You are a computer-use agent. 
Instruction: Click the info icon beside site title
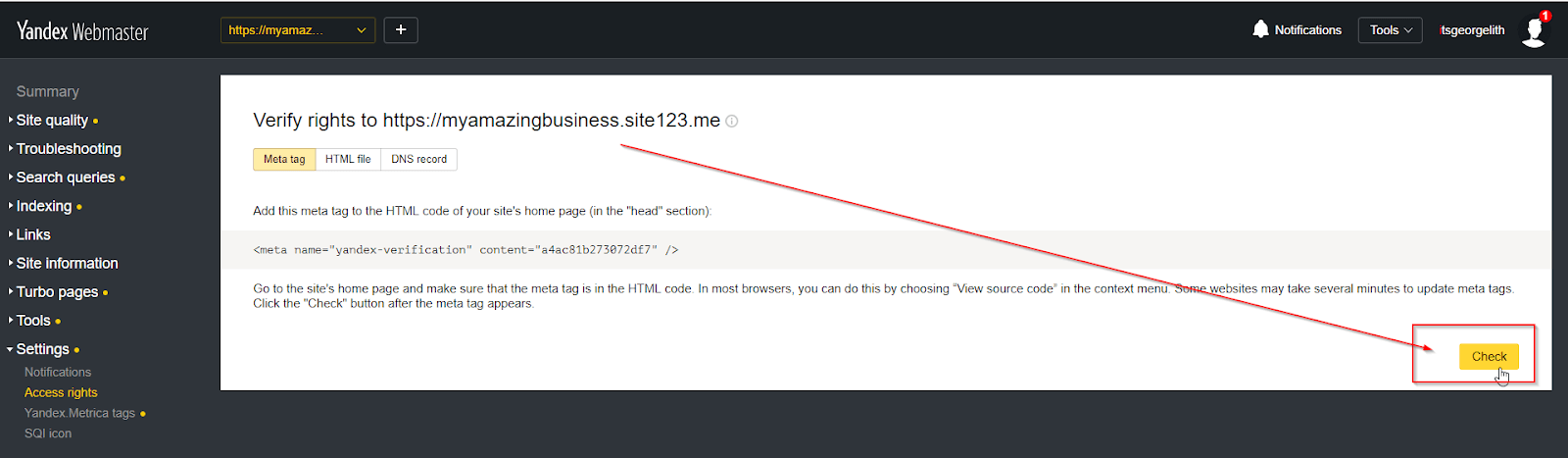(732, 122)
